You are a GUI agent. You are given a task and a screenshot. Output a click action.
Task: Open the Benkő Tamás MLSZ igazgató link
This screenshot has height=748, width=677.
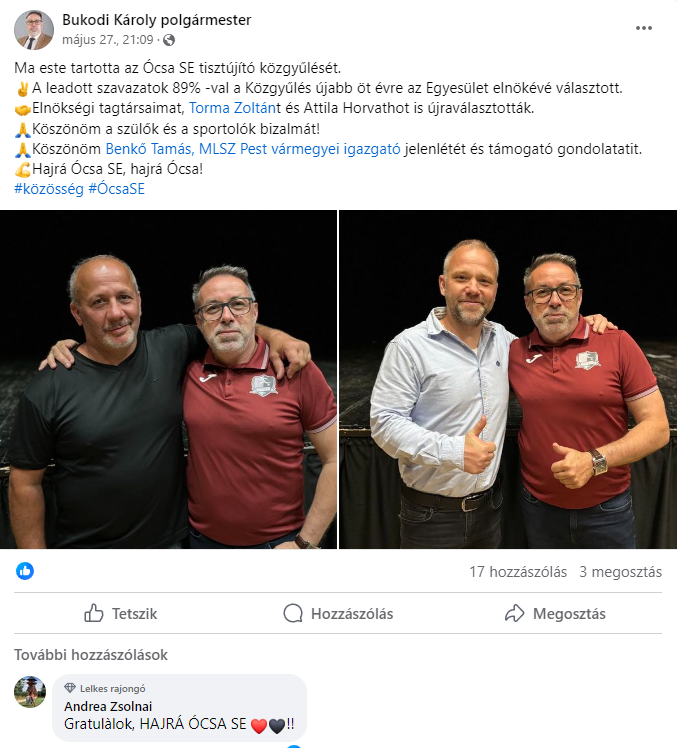253,149
